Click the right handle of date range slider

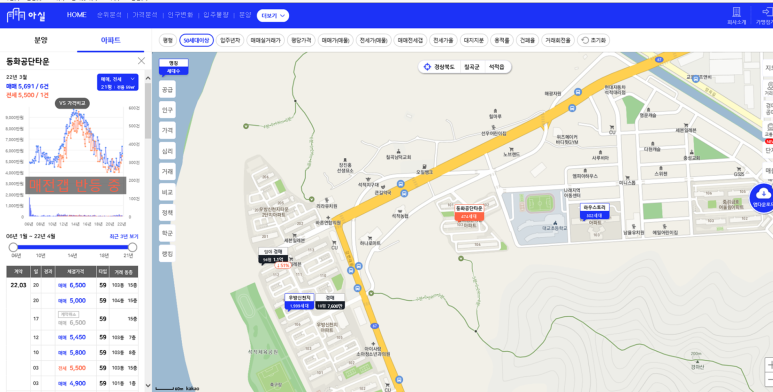(132, 247)
